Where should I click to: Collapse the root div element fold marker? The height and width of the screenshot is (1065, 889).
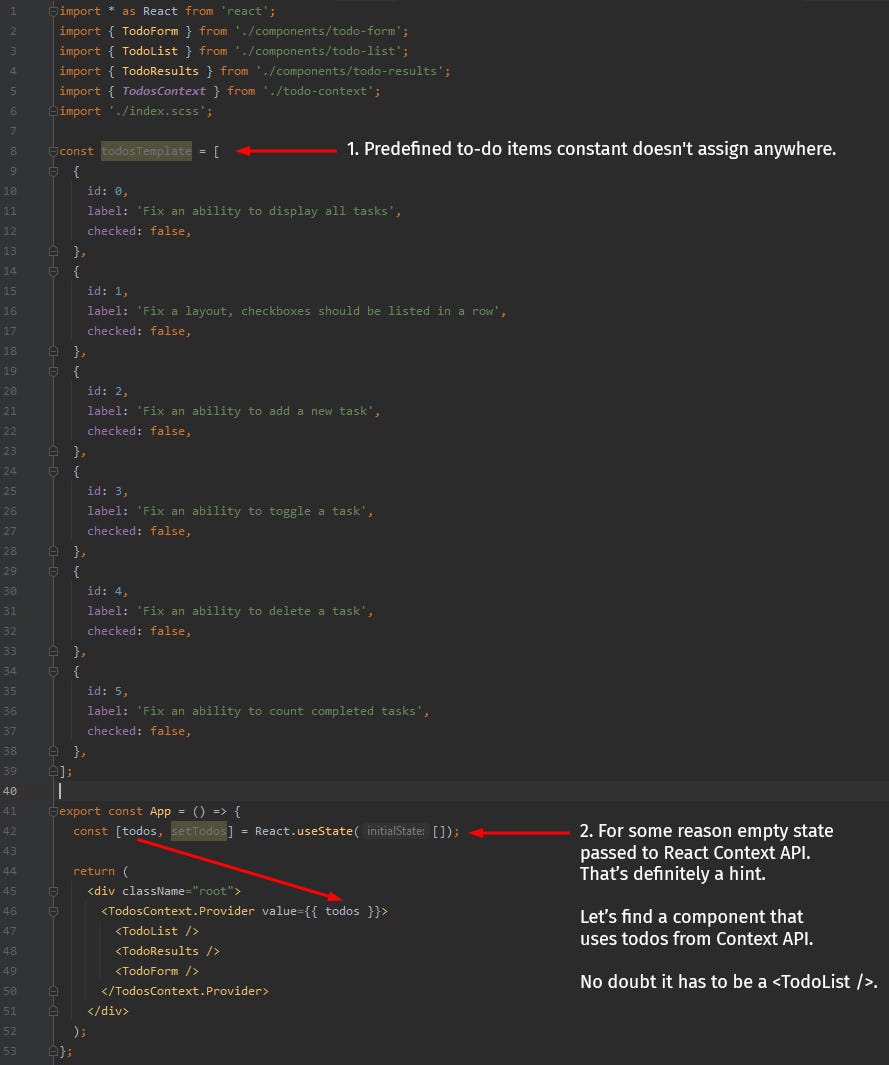[55, 891]
